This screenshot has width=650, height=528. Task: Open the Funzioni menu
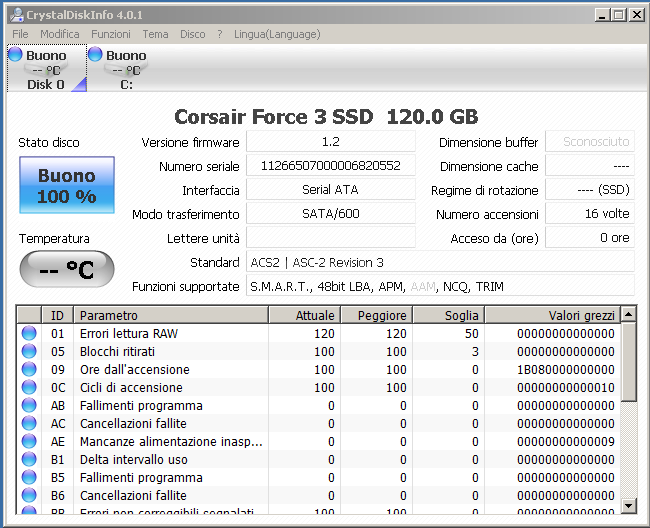click(111, 34)
